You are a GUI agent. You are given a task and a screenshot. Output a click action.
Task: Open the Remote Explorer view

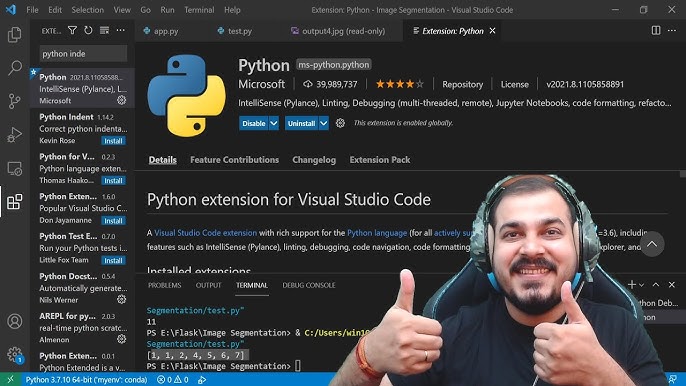pos(14,168)
